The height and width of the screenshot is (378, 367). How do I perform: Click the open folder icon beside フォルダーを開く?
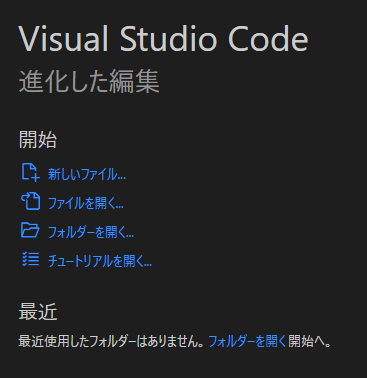click(30, 230)
